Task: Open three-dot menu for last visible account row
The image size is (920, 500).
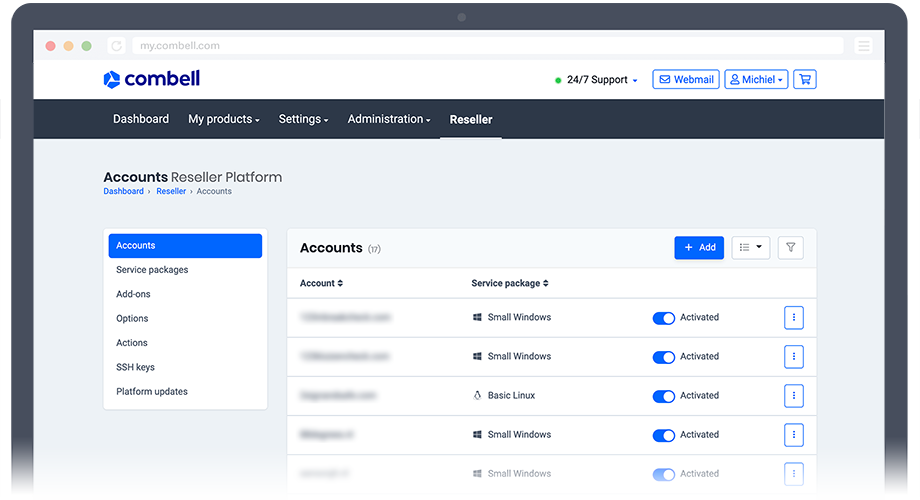Action: [793, 474]
